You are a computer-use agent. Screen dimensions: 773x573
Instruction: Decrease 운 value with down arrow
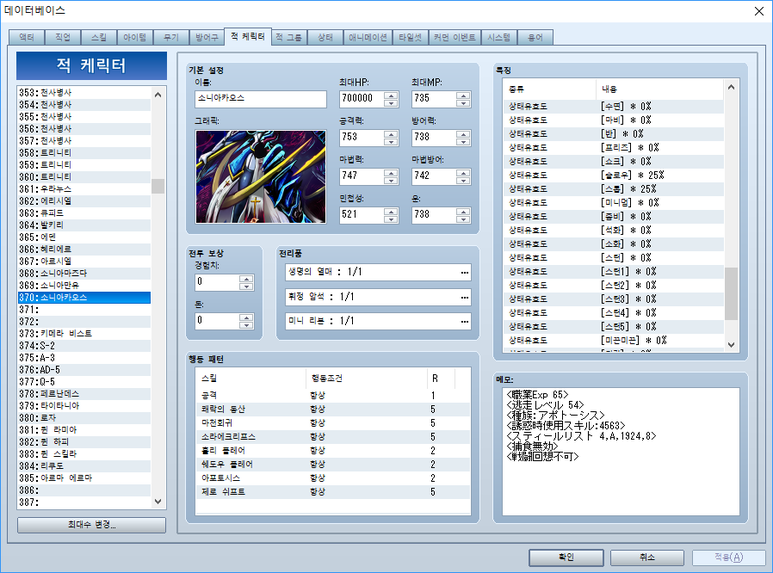tap(463, 219)
